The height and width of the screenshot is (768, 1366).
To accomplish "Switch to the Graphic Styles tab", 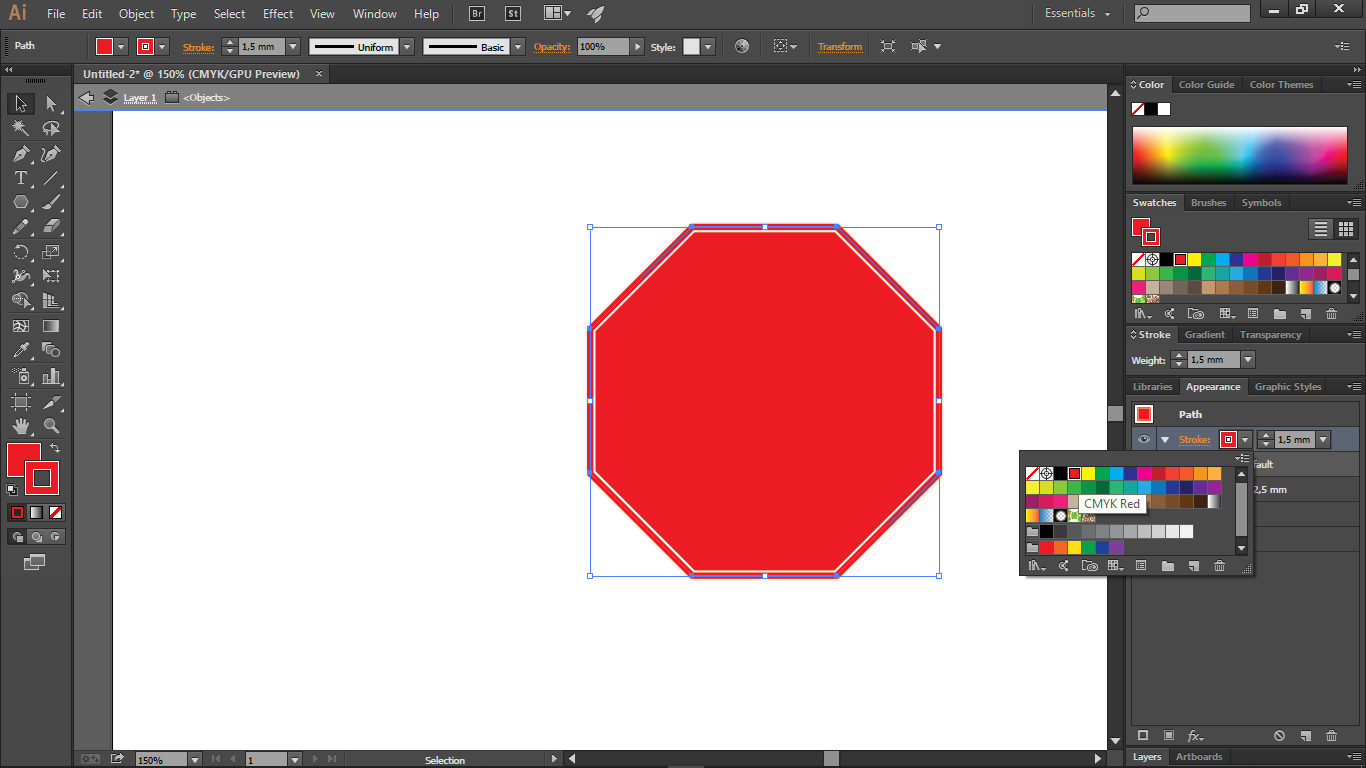I will 1288,387.
